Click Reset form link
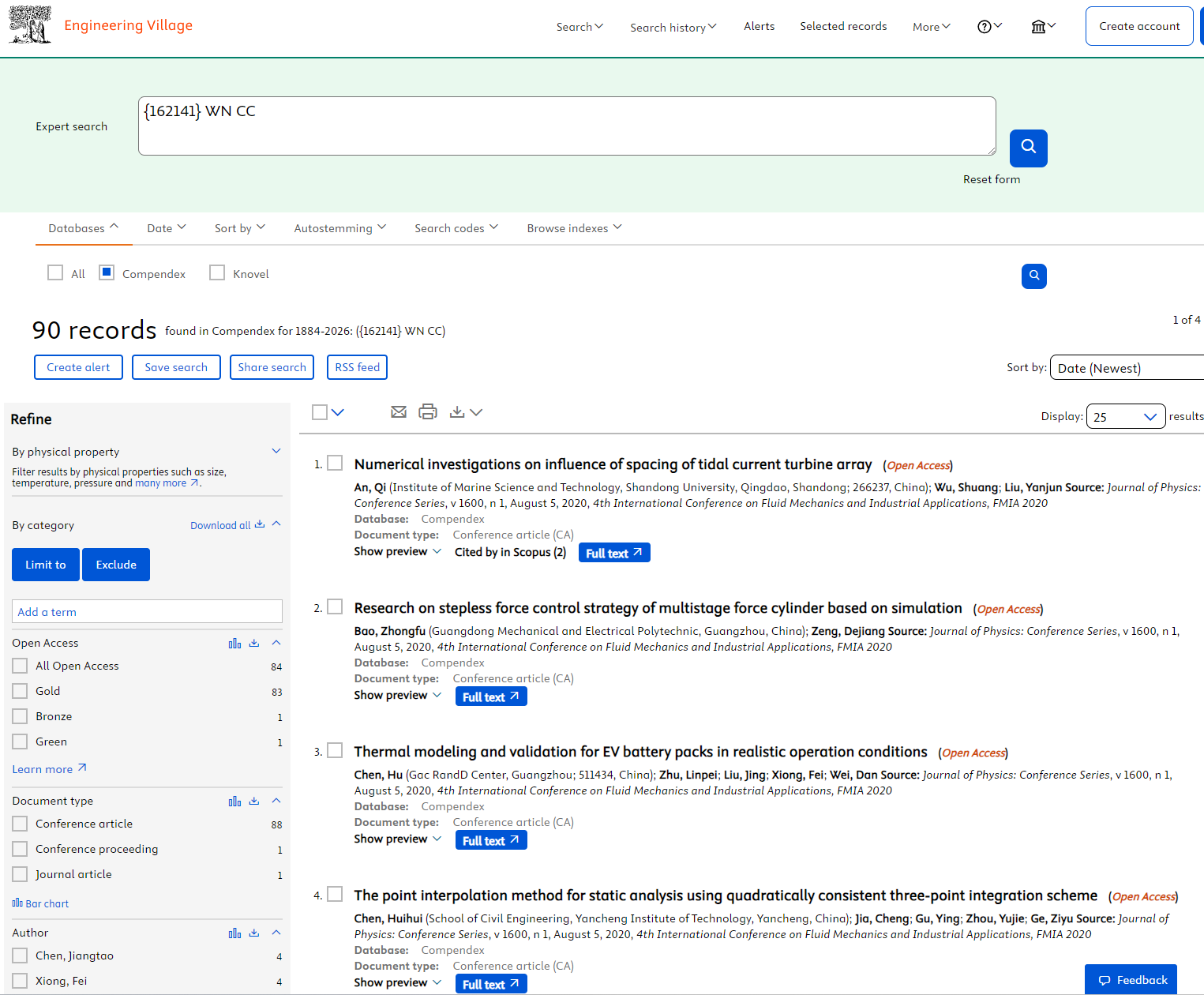The height and width of the screenshot is (995, 1204). (x=992, y=179)
